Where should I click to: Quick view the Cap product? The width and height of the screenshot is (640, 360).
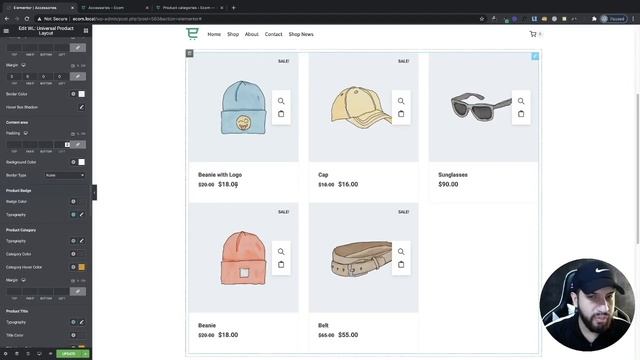click(x=401, y=101)
